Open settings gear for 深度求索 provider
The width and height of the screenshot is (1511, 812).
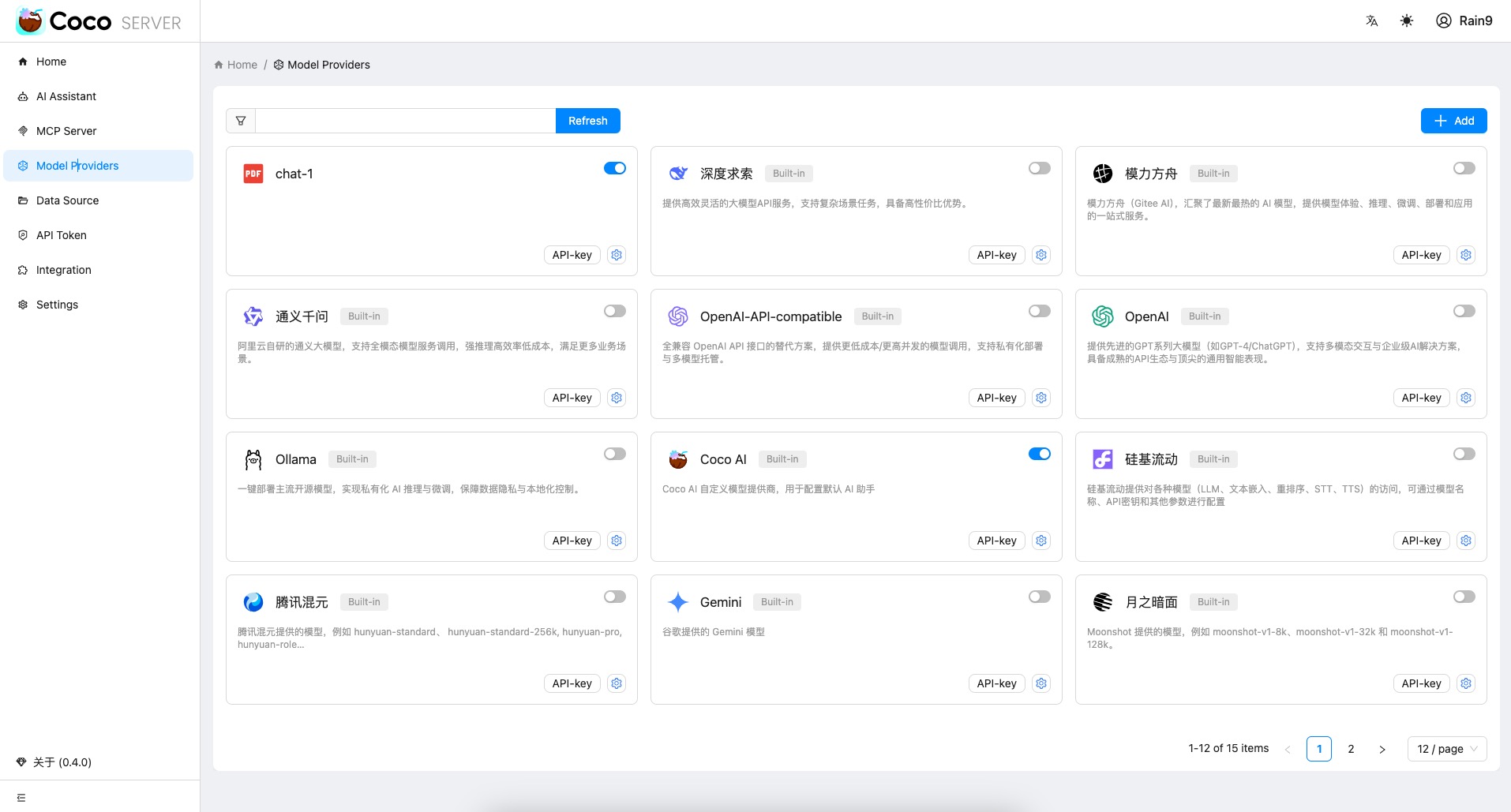pyautogui.click(x=1041, y=255)
